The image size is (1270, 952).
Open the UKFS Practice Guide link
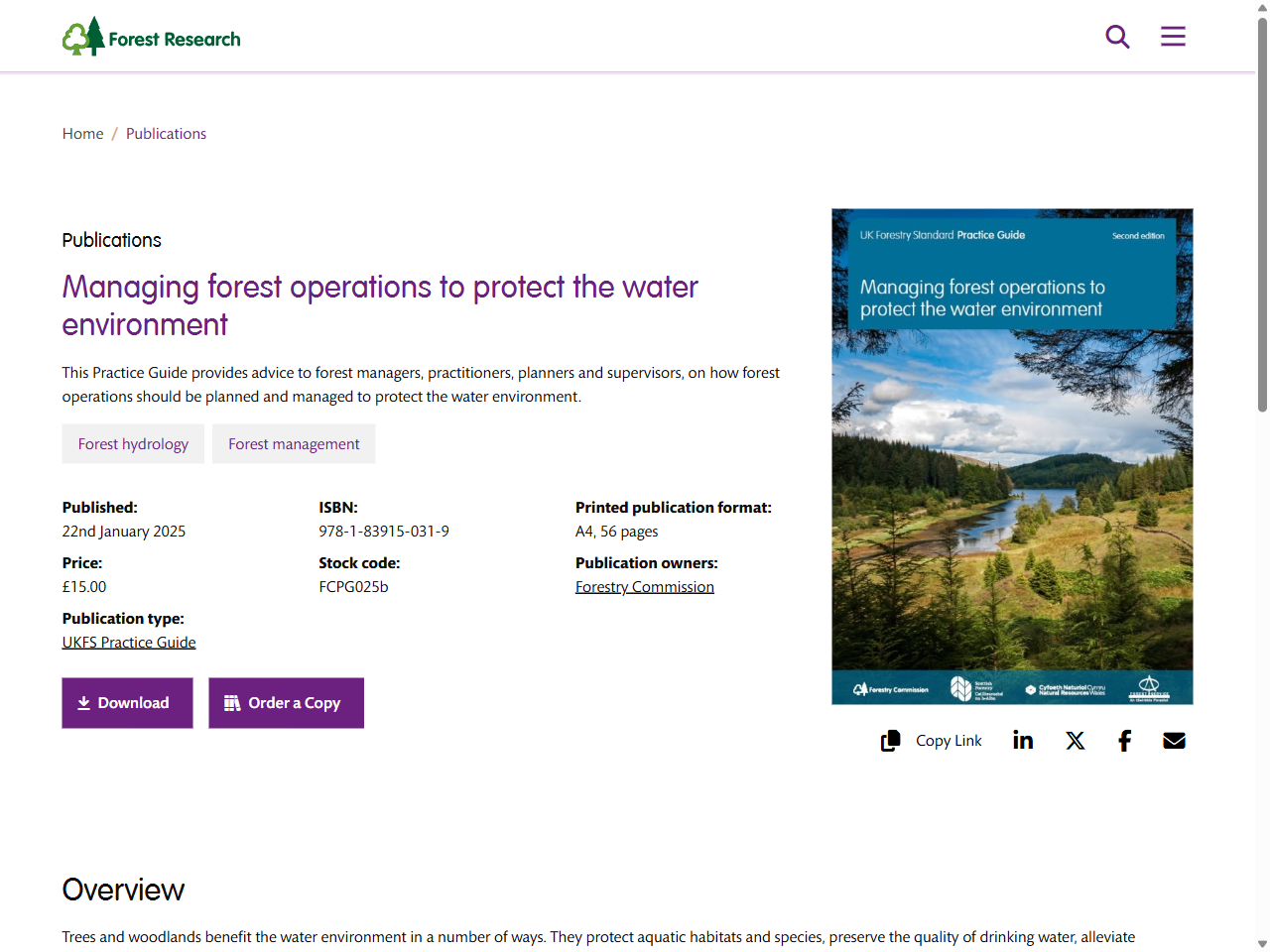point(129,642)
